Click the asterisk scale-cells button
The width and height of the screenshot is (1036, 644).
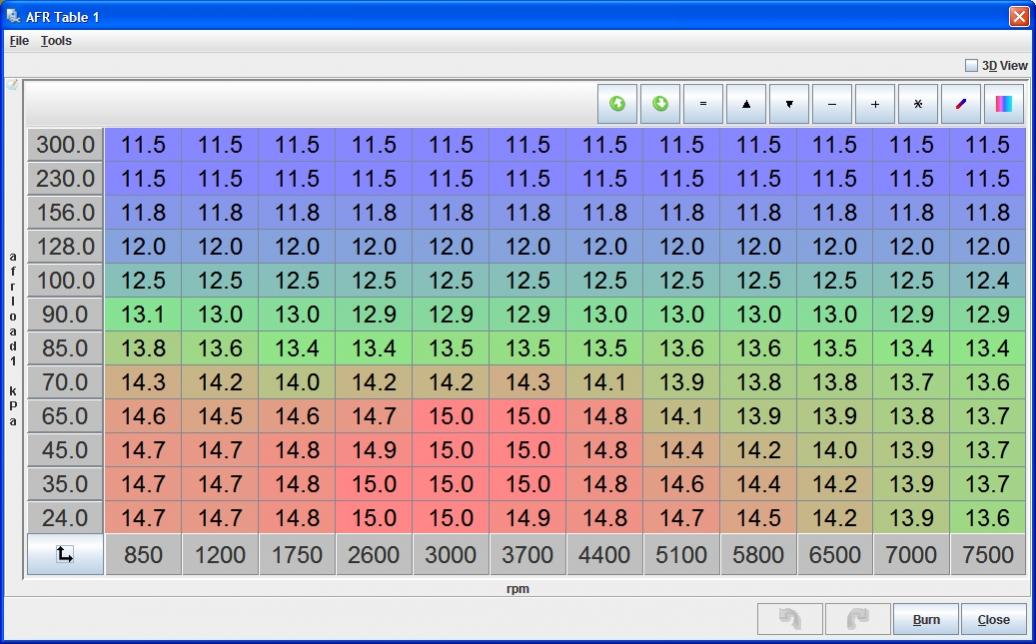918,104
